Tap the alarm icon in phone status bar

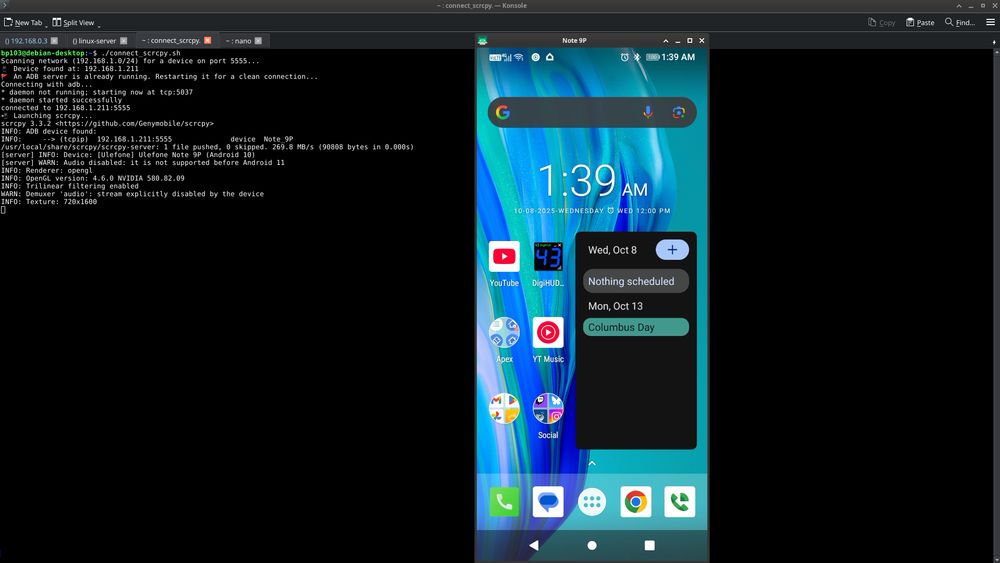pos(624,57)
